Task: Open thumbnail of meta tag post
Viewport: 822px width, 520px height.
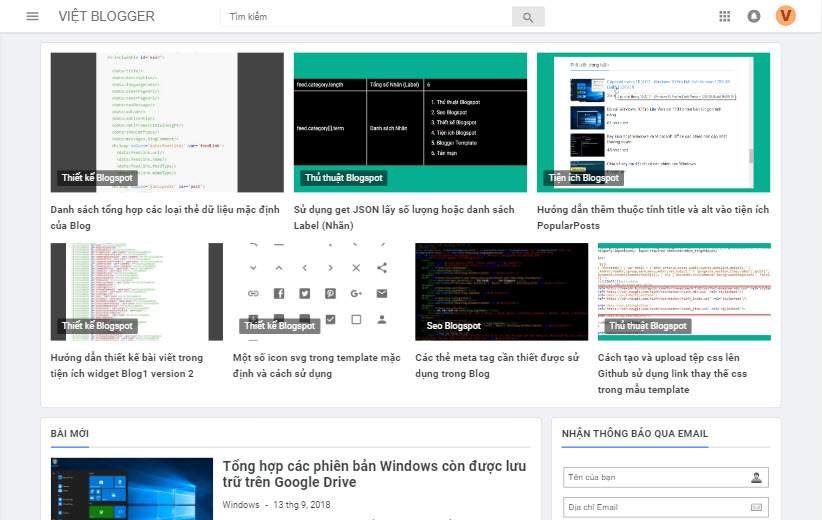Action: [x=502, y=291]
